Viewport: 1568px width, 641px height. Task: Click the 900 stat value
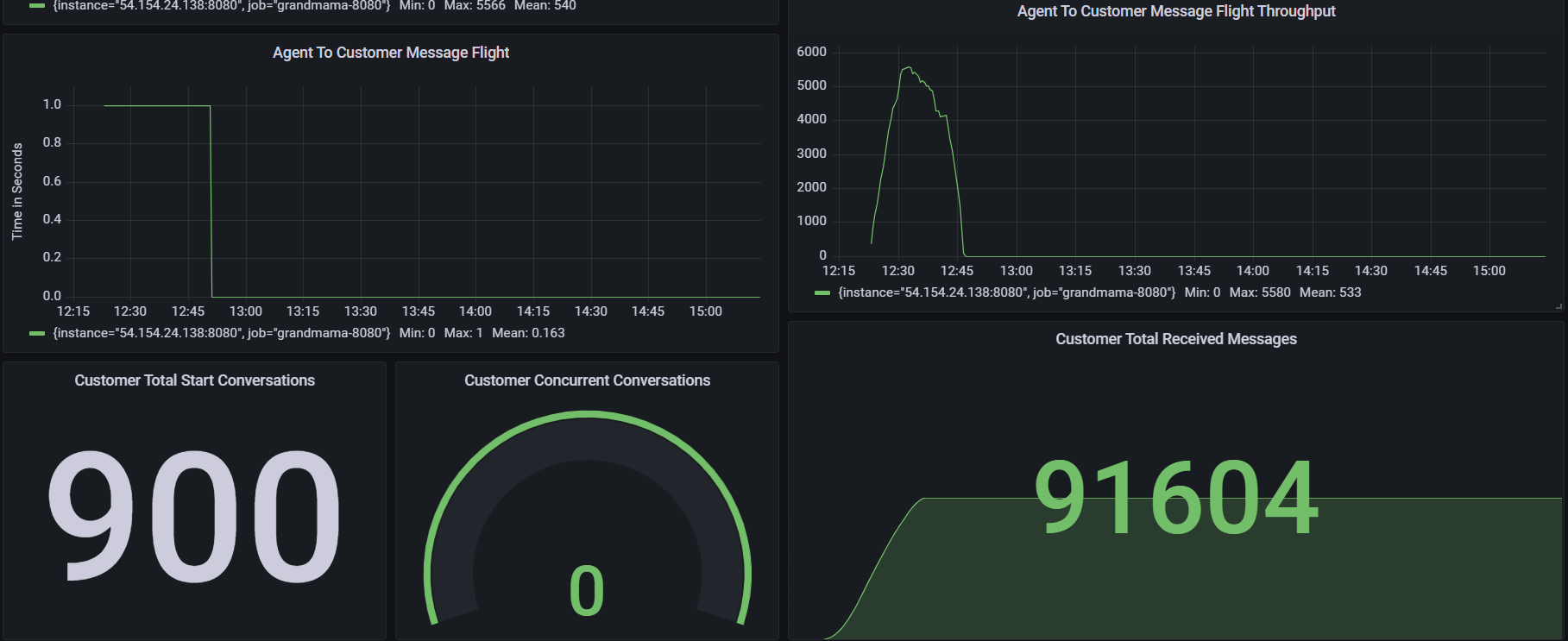point(194,516)
